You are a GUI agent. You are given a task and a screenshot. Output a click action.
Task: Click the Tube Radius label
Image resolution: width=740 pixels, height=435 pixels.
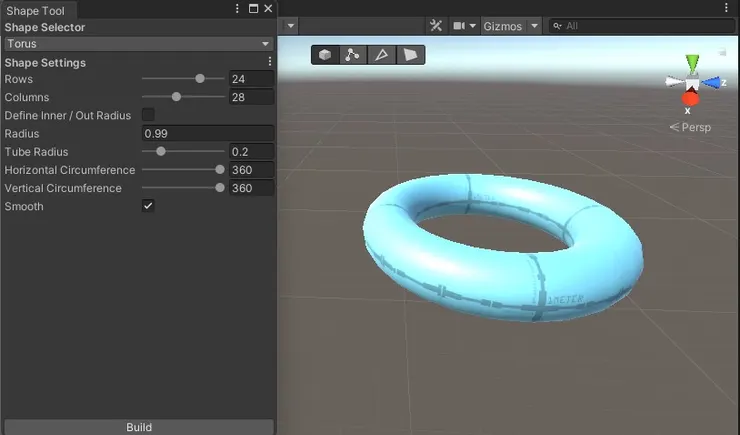(x=36, y=152)
